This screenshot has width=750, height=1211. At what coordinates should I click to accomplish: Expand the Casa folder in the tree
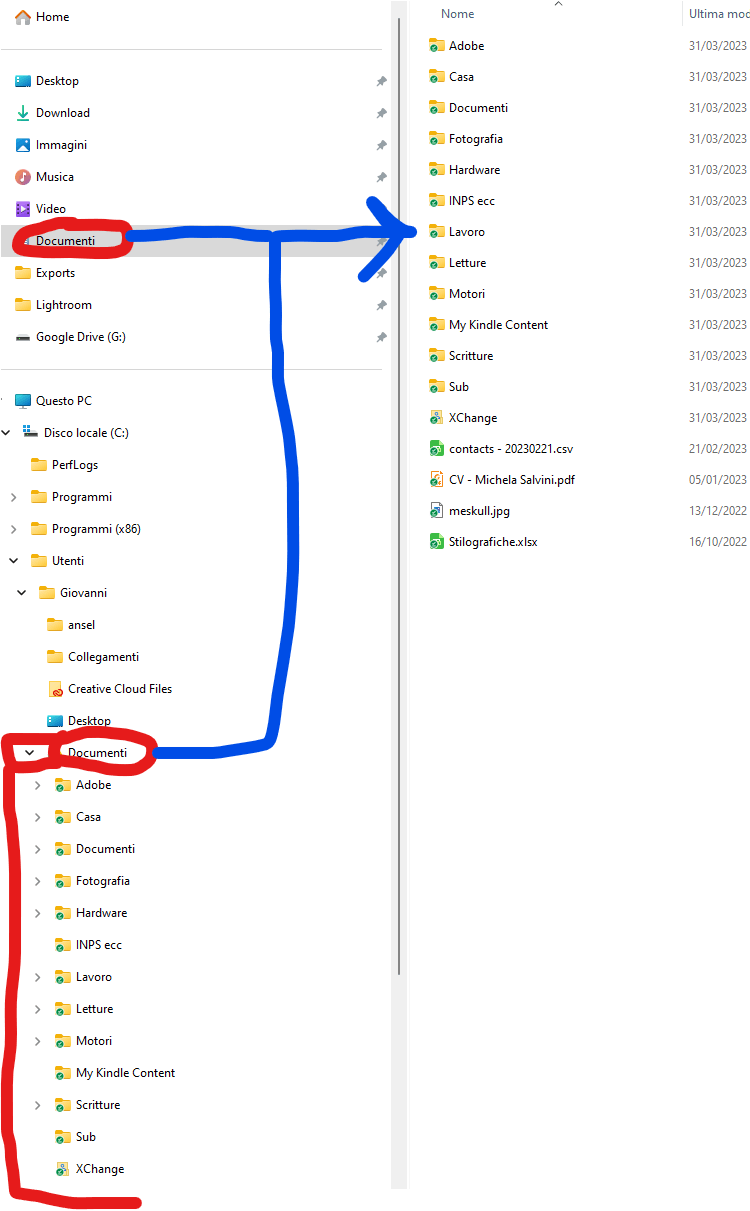pyautogui.click(x=38, y=817)
